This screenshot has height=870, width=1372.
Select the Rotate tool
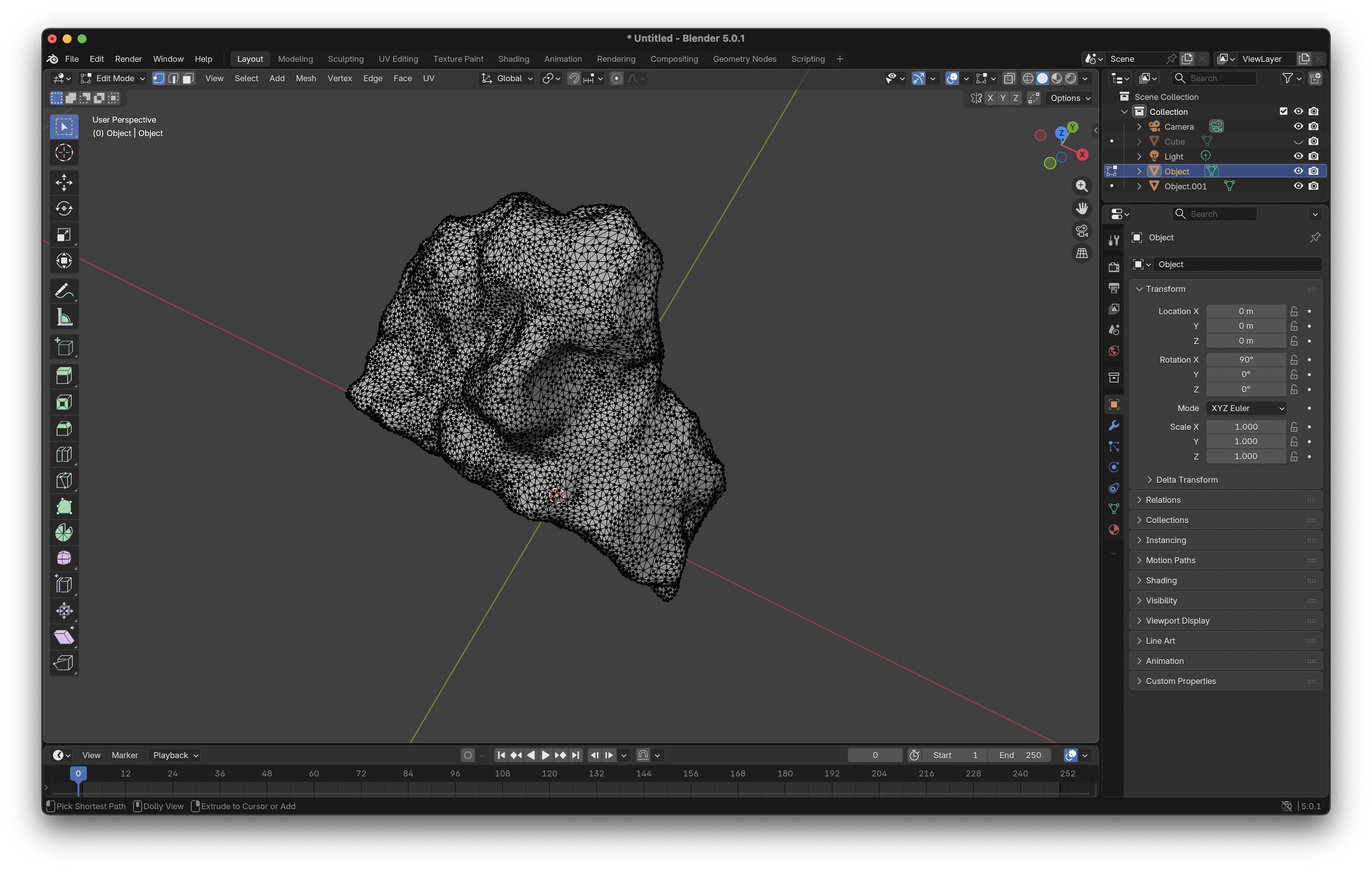(x=64, y=208)
